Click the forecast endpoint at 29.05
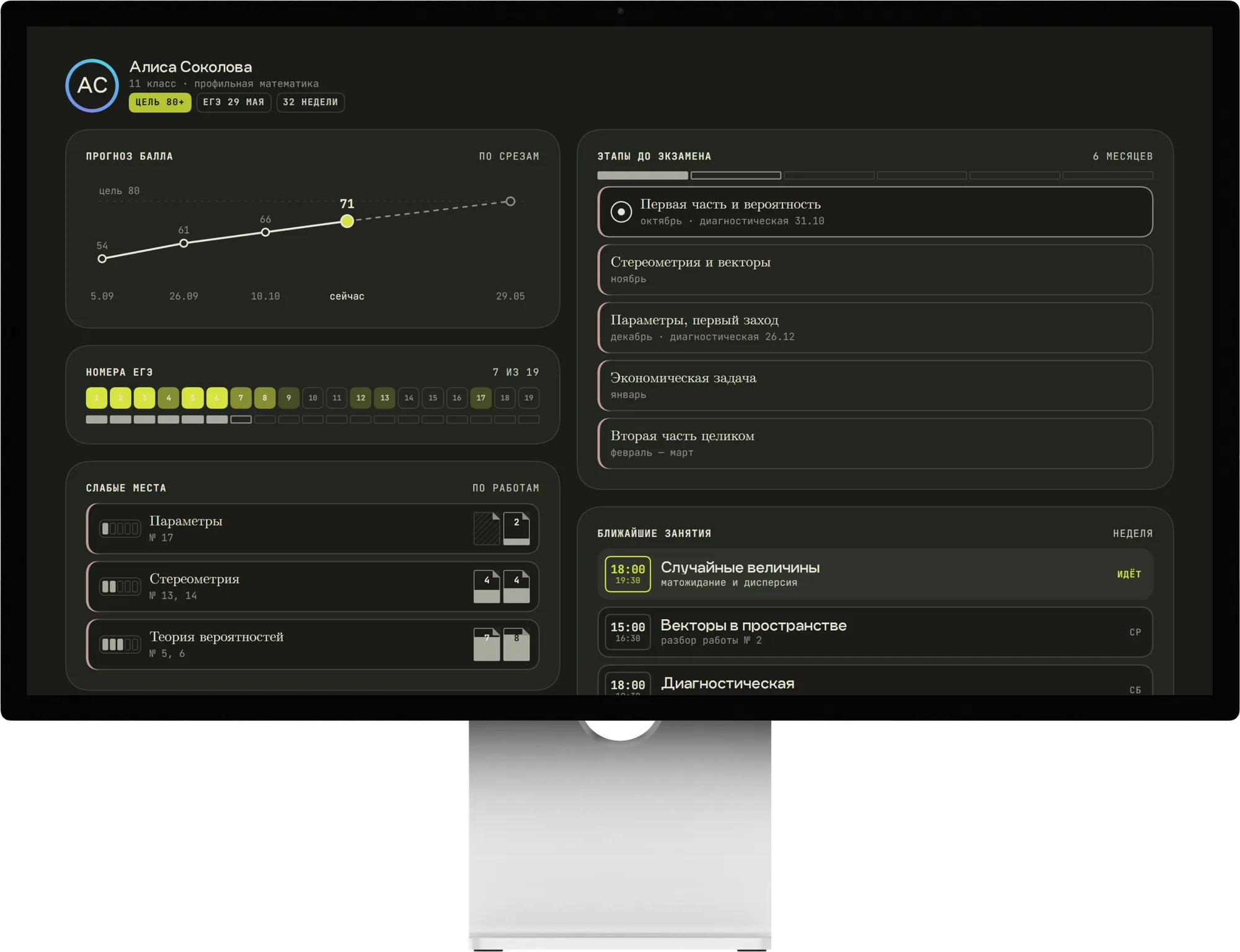1240x952 pixels. [510, 201]
